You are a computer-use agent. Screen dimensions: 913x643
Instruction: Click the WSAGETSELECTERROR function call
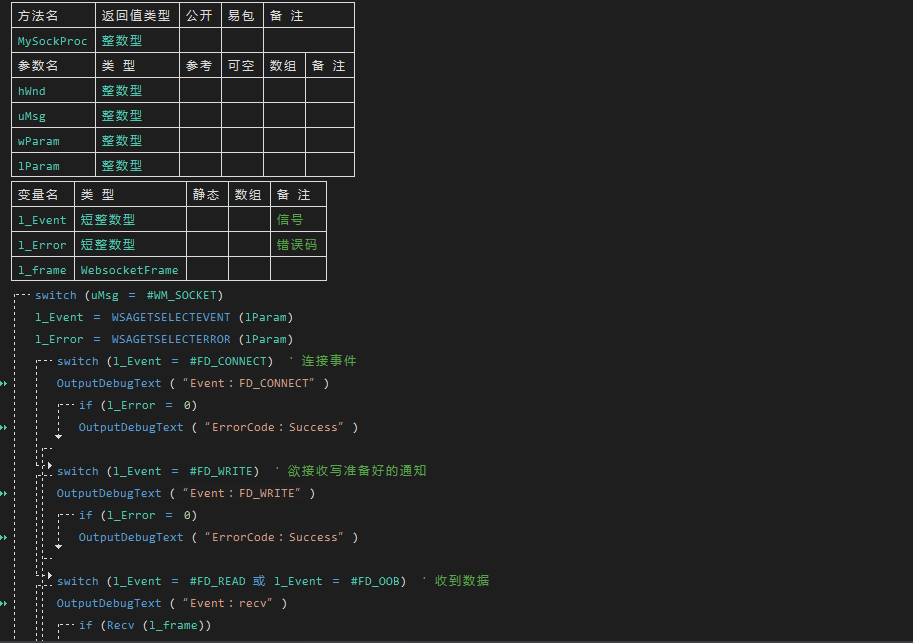[x=170, y=339]
